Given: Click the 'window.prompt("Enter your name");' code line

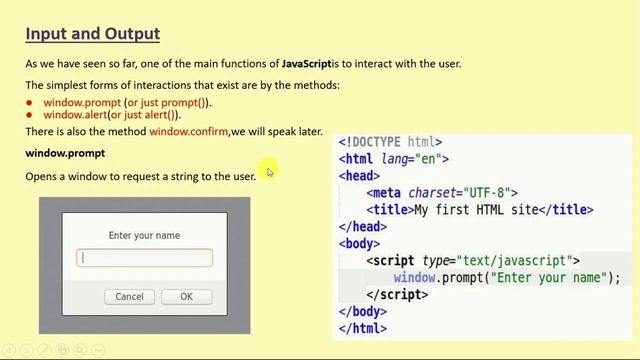Looking at the screenshot, I should tap(507, 278).
